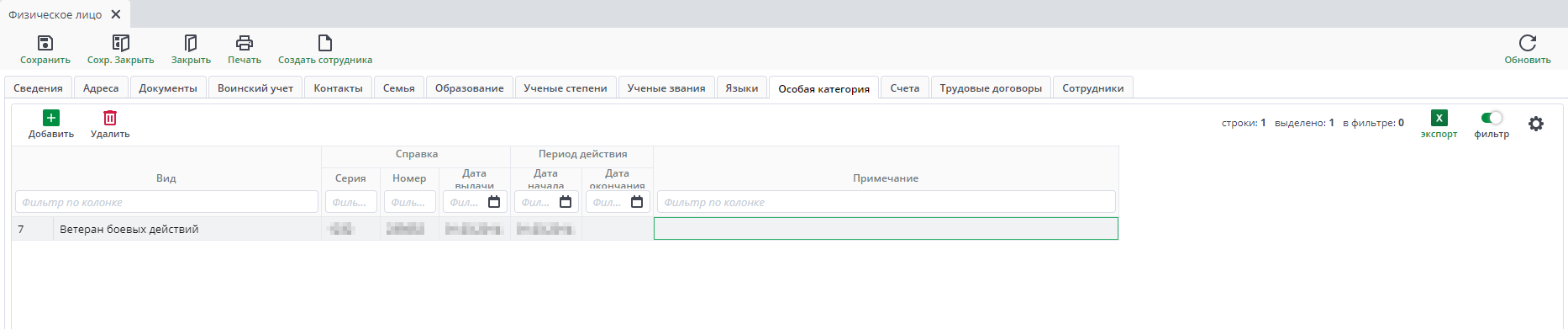Click the Сохранить save icon
This screenshot has height=329, width=1568.
coord(45,43)
